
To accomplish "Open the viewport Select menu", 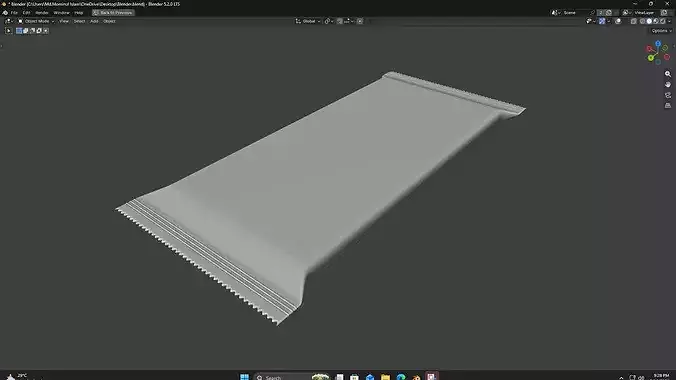I will (x=79, y=21).
